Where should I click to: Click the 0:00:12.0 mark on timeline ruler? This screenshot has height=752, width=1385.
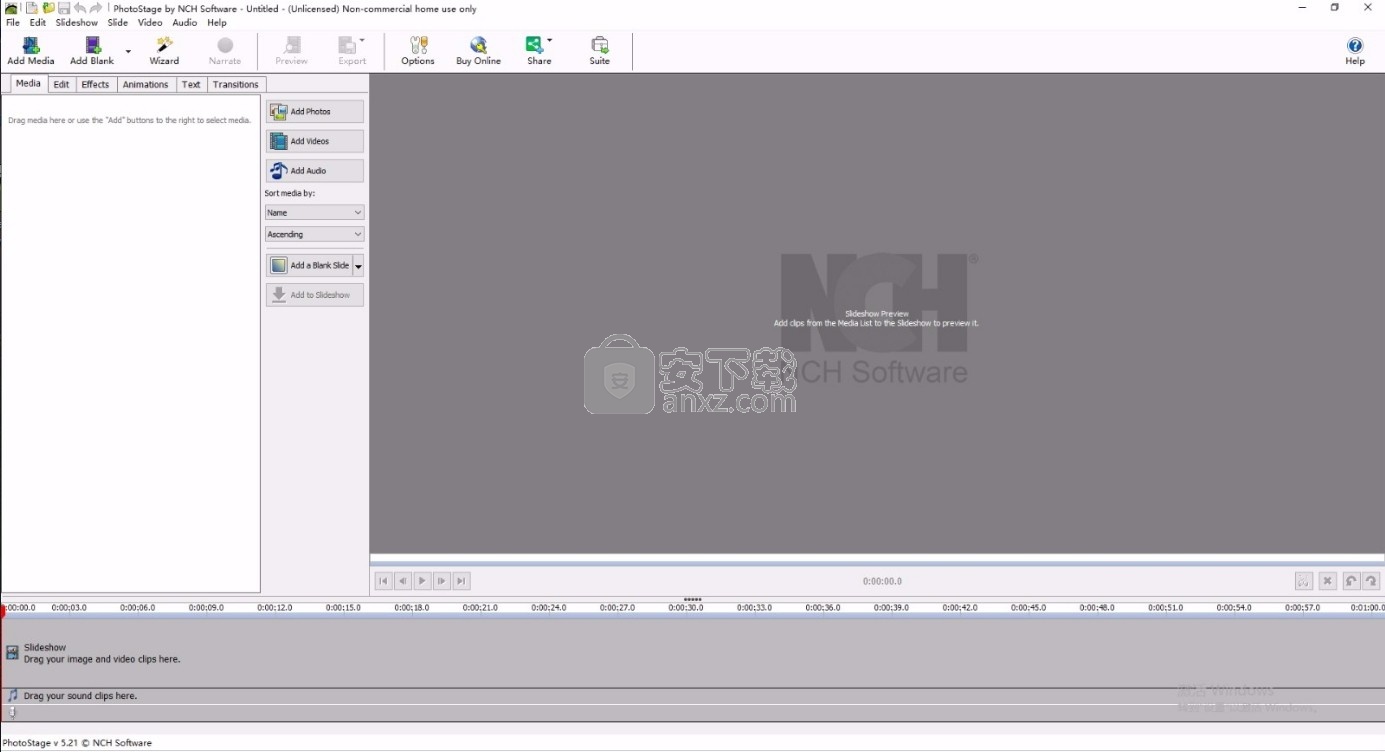(x=274, y=607)
